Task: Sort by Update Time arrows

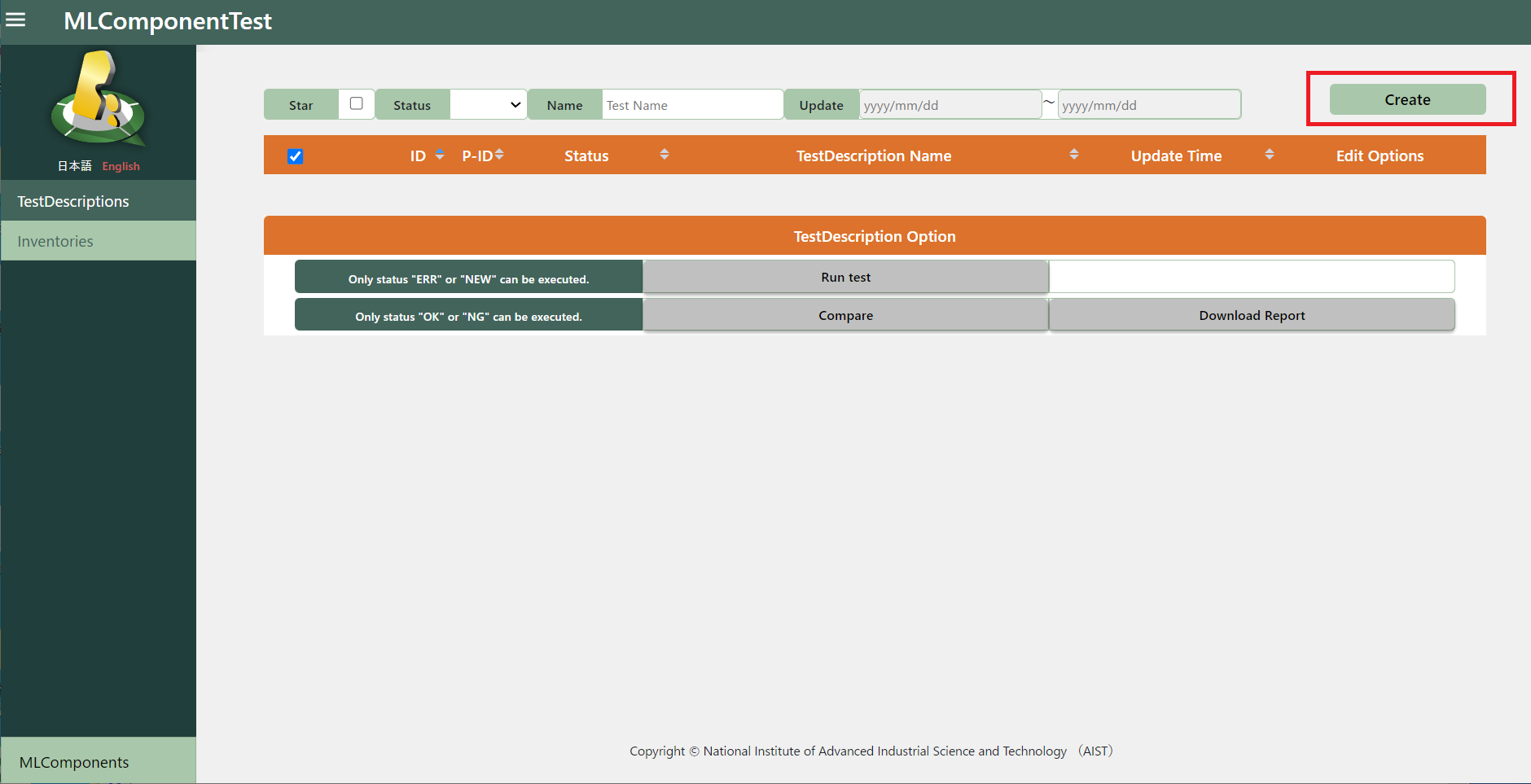Action: (x=1270, y=155)
